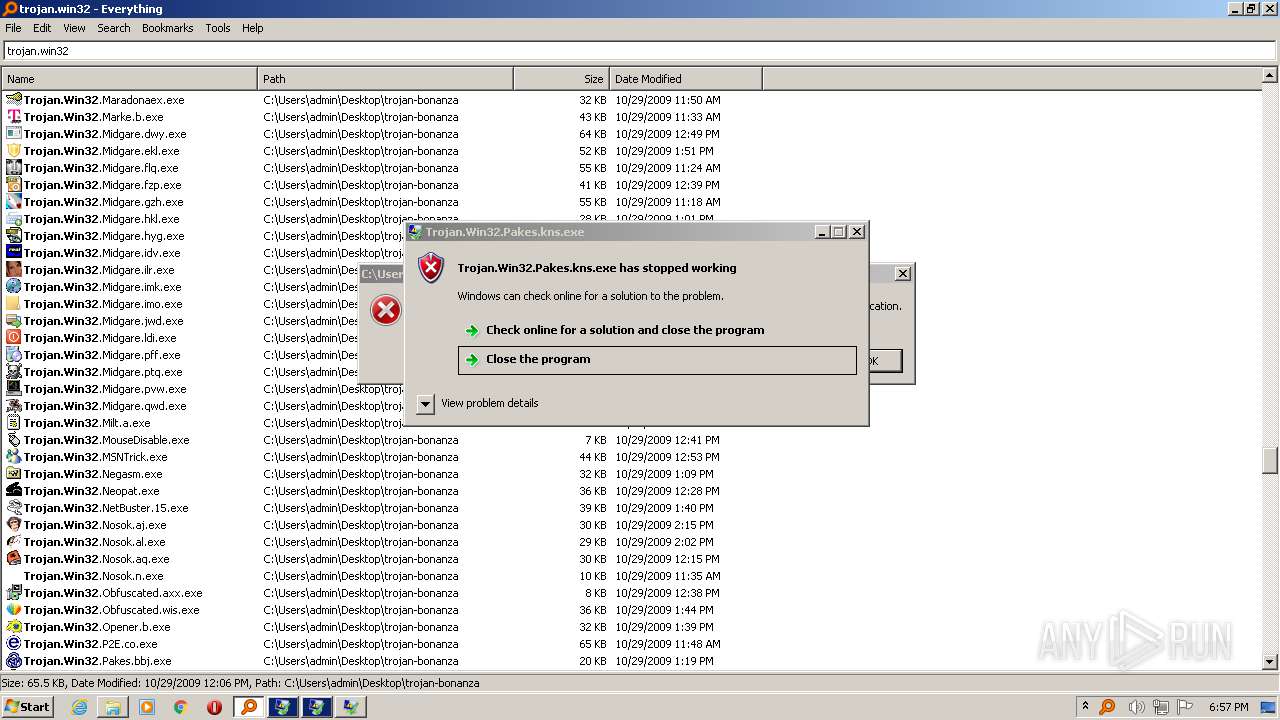This screenshot has width=1280, height=720.
Task: Click the Everything icon in the system tray
Action: (x=1107, y=707)
